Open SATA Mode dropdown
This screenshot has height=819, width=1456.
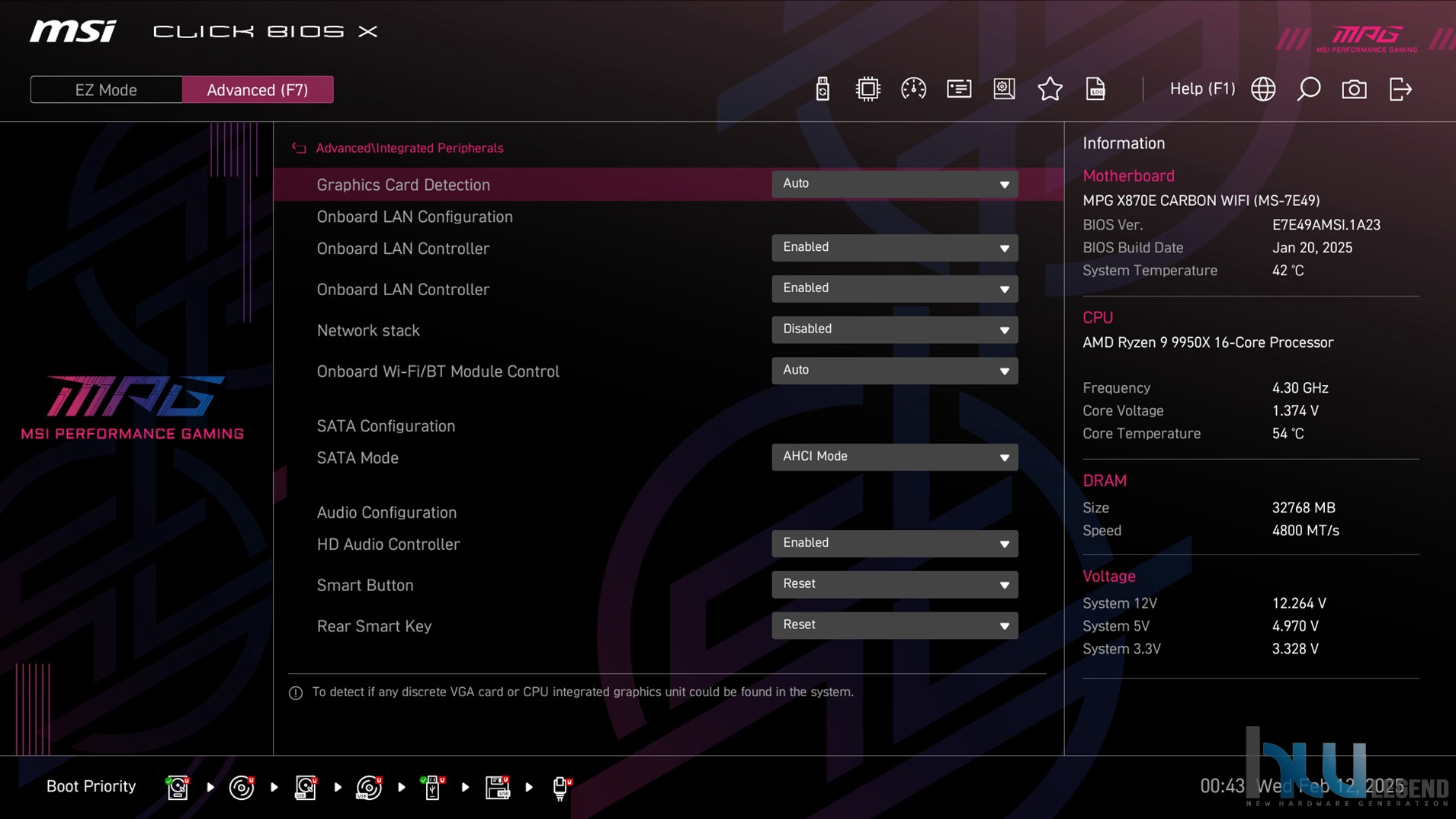point(894,457)
